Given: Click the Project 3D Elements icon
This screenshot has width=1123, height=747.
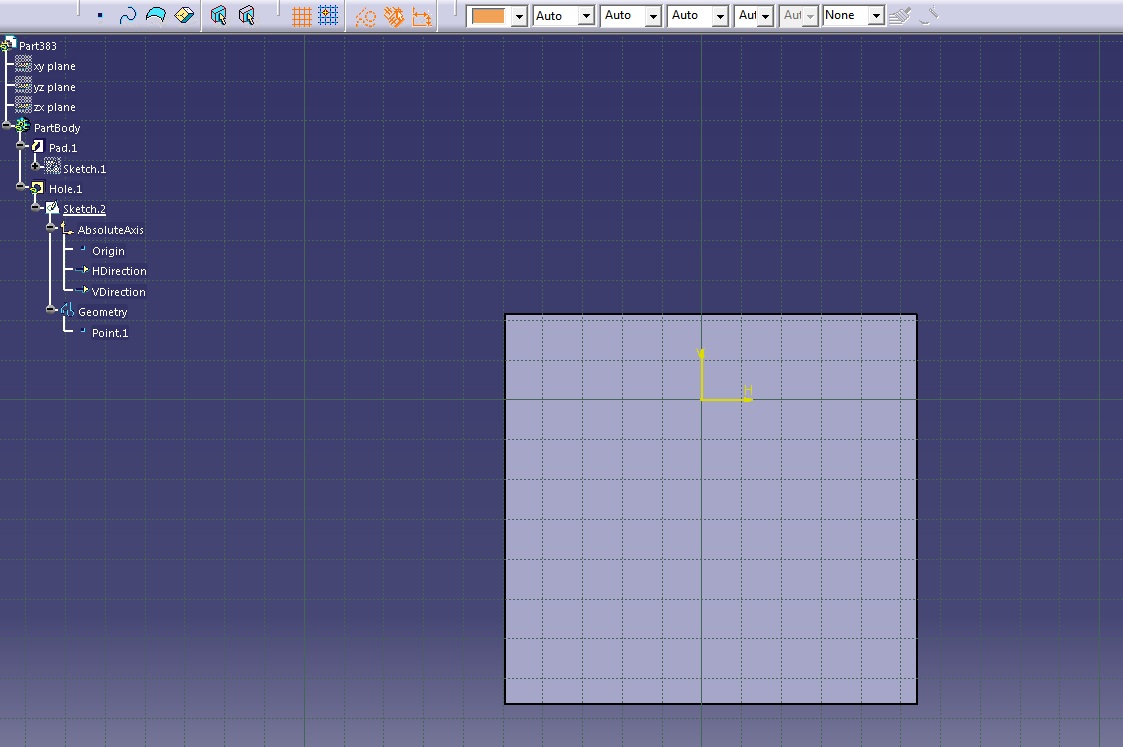Looking at the screenshot, I should (x=184, y=15).
